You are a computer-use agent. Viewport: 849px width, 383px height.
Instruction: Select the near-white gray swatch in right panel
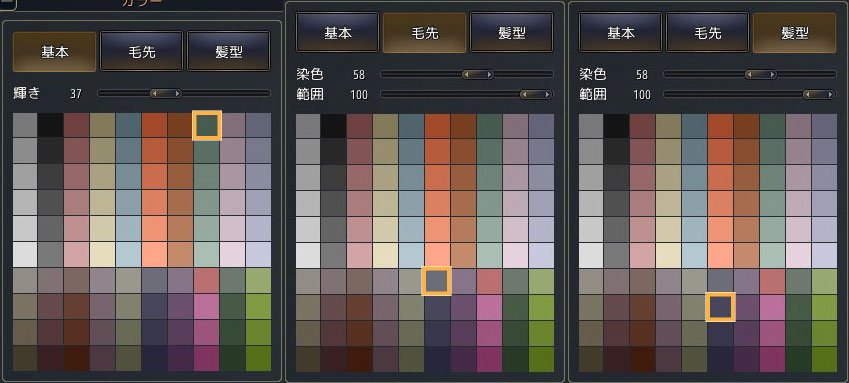point(591,255)
